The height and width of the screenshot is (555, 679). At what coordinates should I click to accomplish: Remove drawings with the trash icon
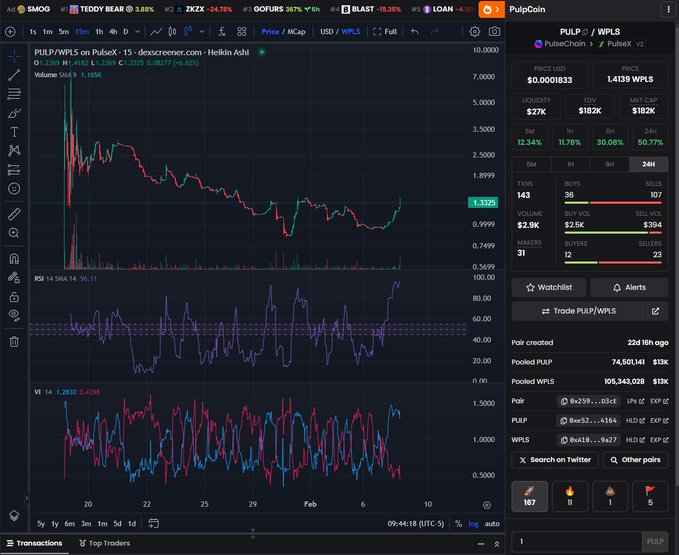14,342
